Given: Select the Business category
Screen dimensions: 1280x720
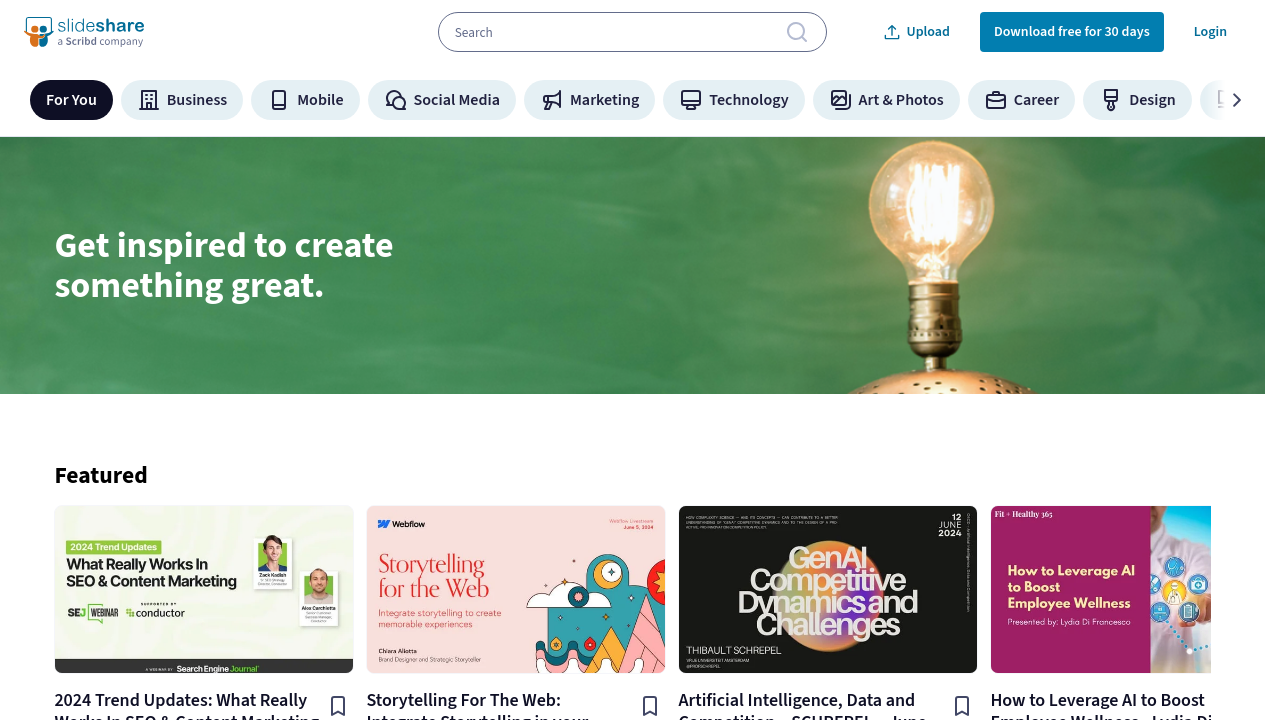Looking at the screenshot, I should click(x=182, y=100).
